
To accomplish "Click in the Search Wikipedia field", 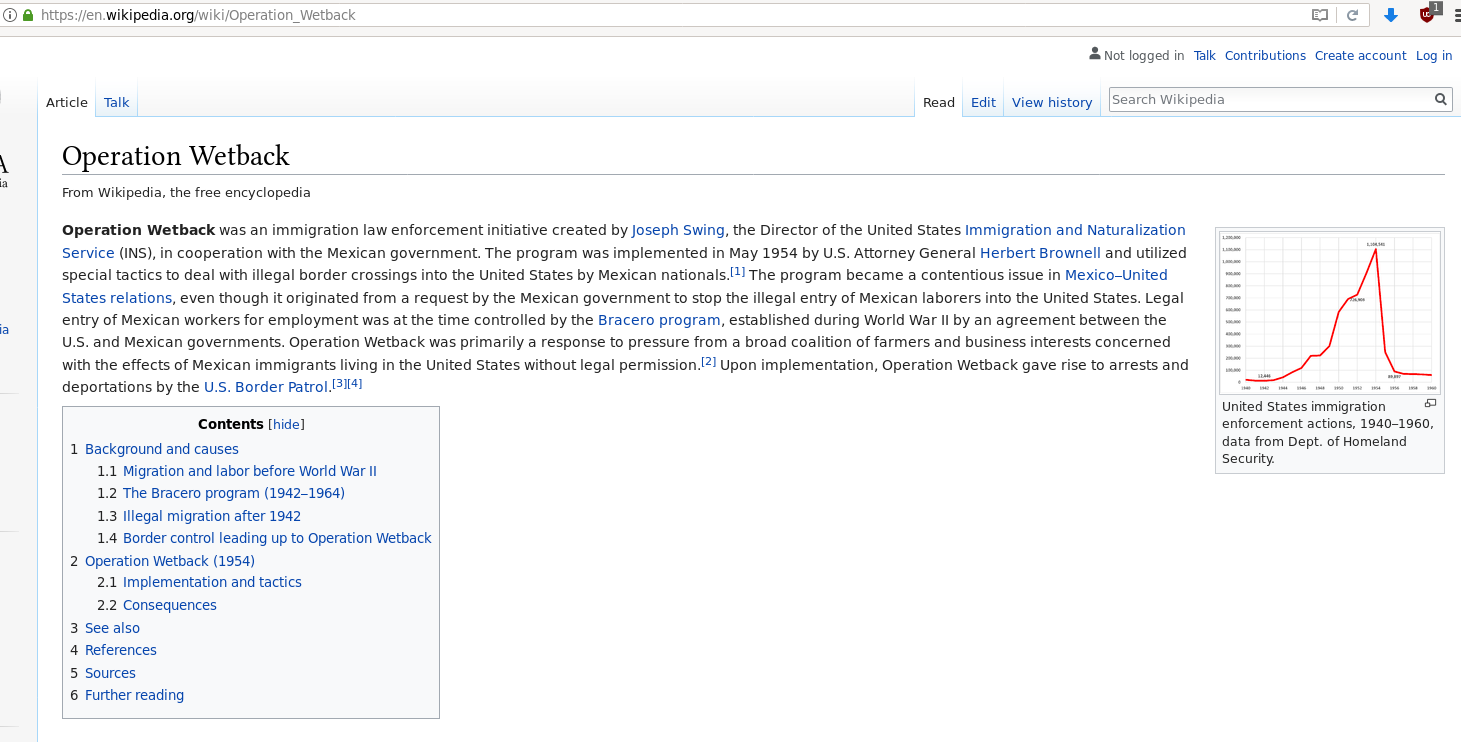I will pos(1270,99).
